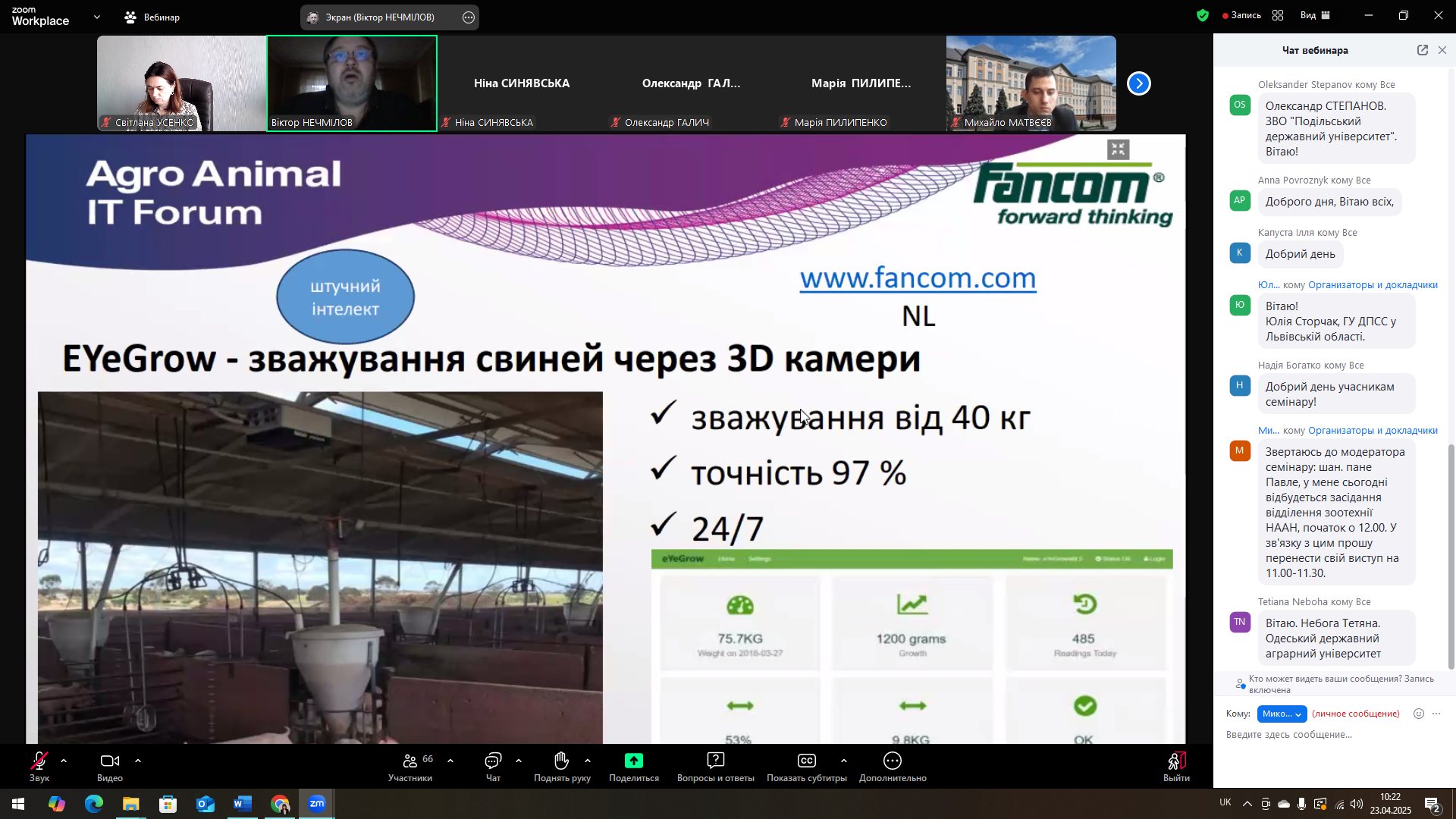Screen dimensions: 1456x819
Task: Expand chat options arrow next to Чат
Action: point(519,761)
